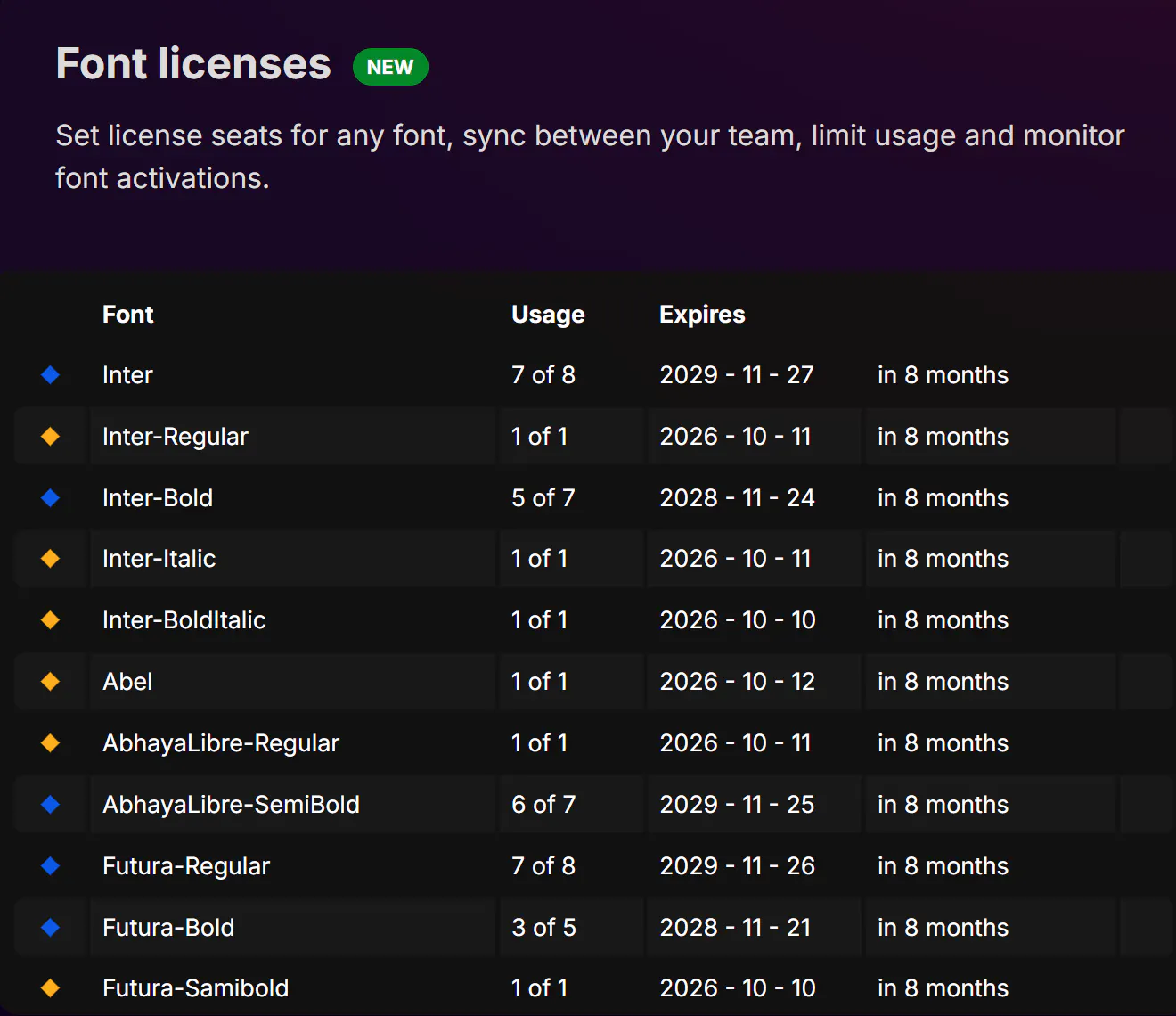
Task: Click the 7 of 8 usage for Inter
Action: click(543, 375)
